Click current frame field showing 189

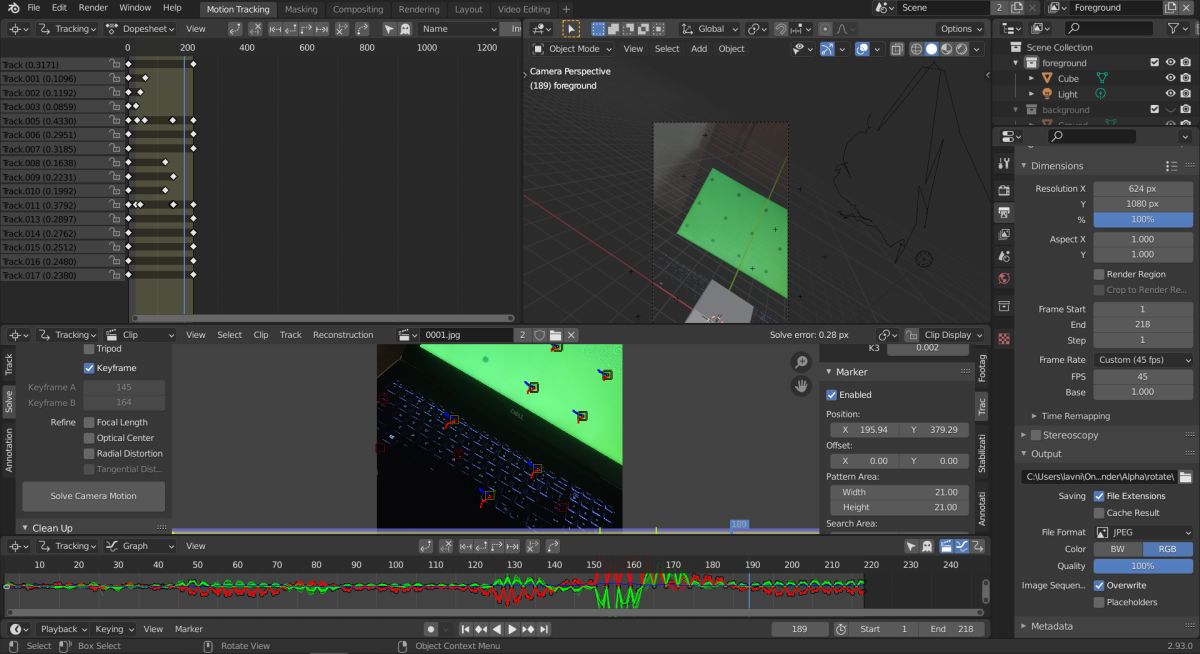point(799,629)
